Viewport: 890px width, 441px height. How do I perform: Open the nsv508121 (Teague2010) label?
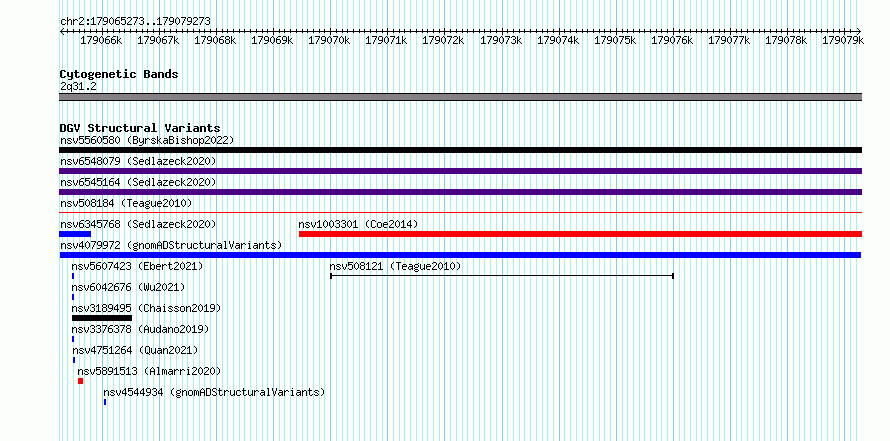click(396, 266)
